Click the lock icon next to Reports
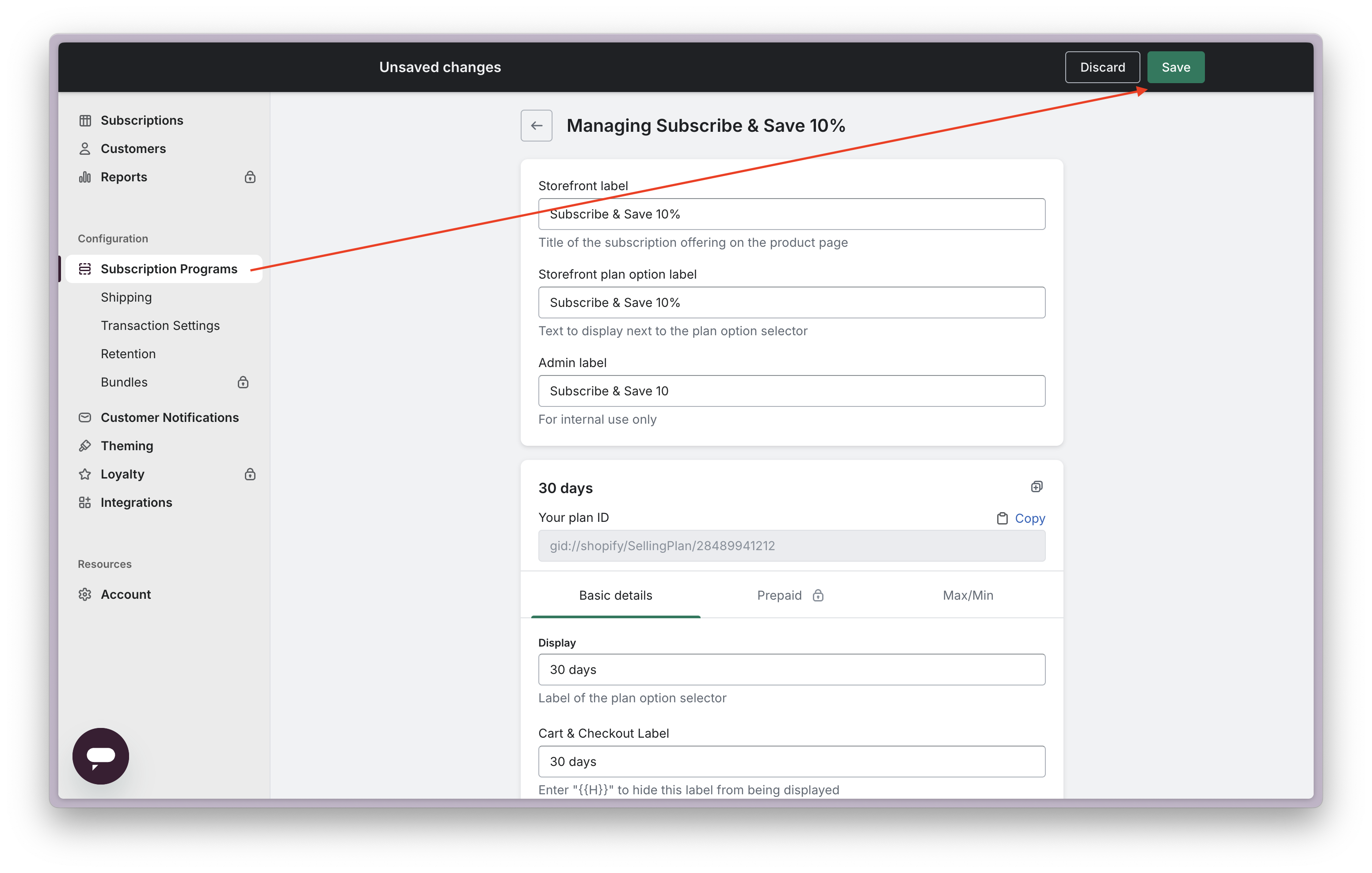Viewport: 1372px width, 873px height. [x=250, y=177]
